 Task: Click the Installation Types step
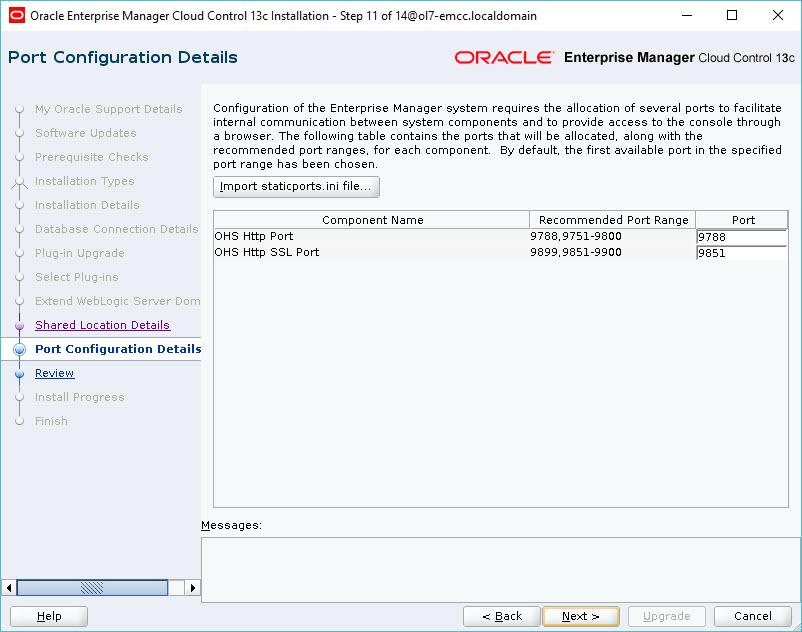84,182
